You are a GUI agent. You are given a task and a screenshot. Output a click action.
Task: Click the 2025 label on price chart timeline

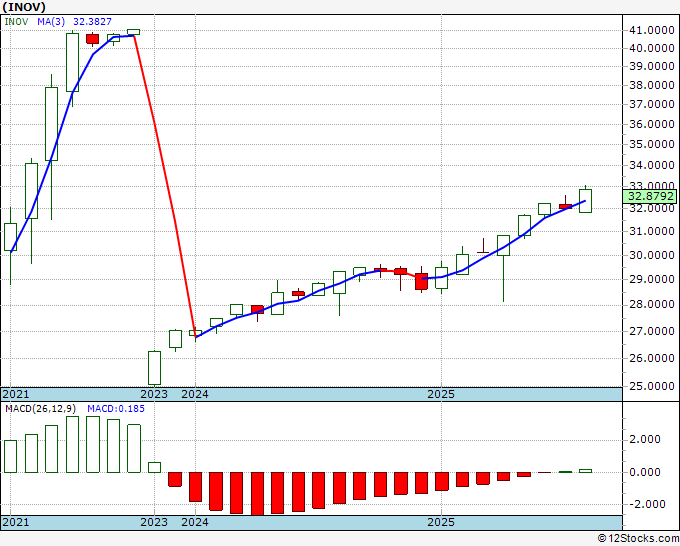coord(441,394)
